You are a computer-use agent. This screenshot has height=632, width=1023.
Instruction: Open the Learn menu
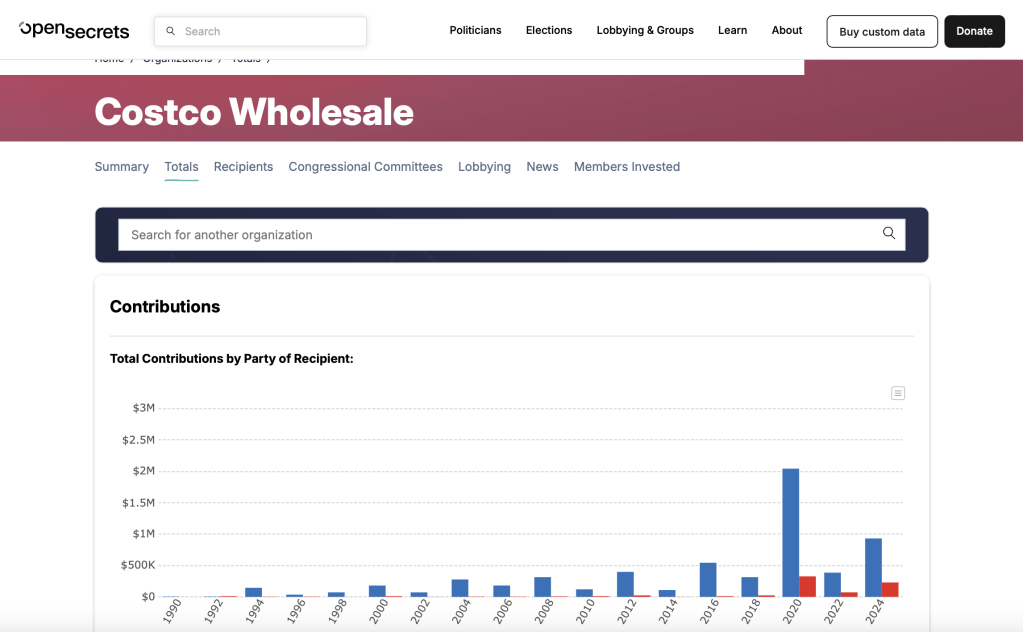coord(732,31)
